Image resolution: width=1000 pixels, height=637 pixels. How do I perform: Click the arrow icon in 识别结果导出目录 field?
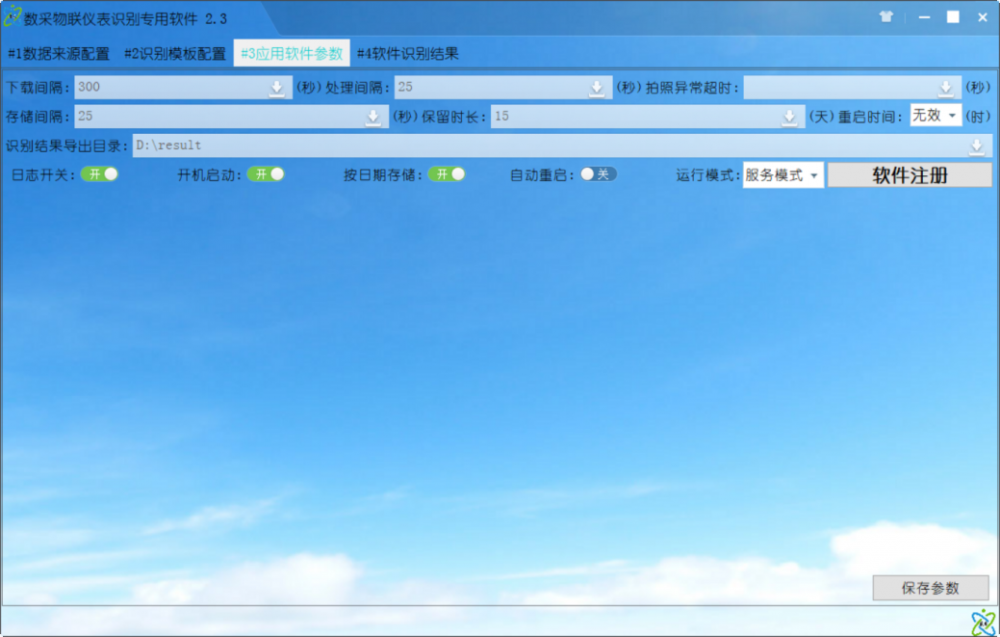pyautogui.click(x=977, y=146)
